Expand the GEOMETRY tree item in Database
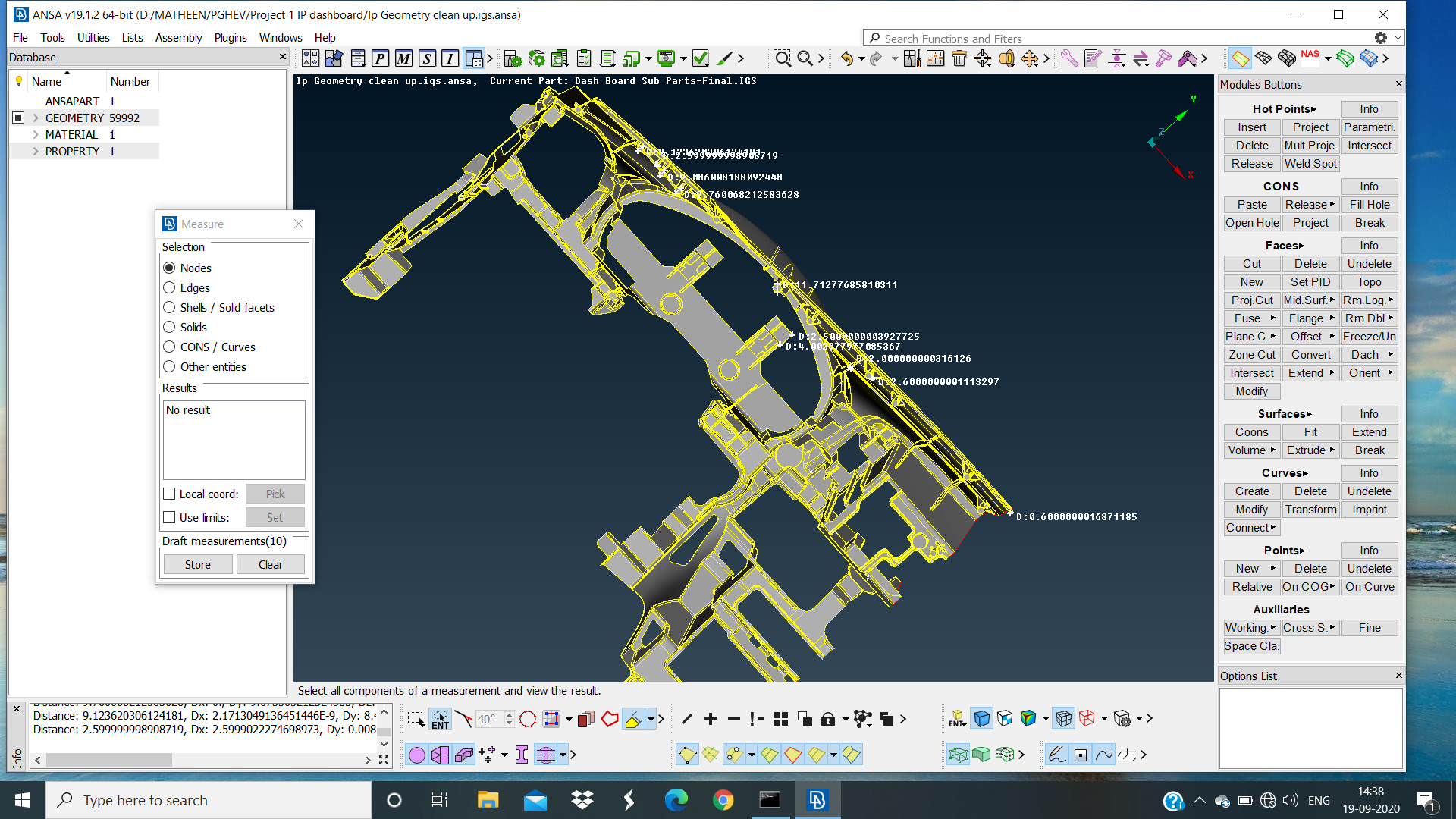The image size is (1456, 819). coord(34,118)
